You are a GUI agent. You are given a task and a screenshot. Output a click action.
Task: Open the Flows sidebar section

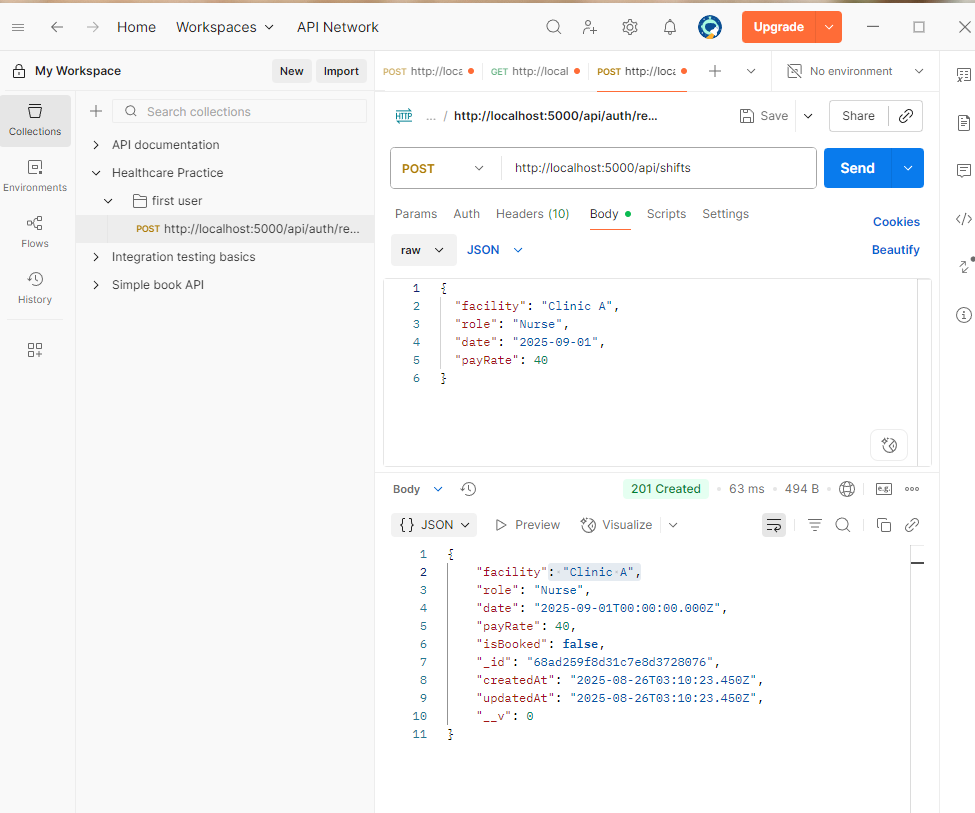point(35,233)
